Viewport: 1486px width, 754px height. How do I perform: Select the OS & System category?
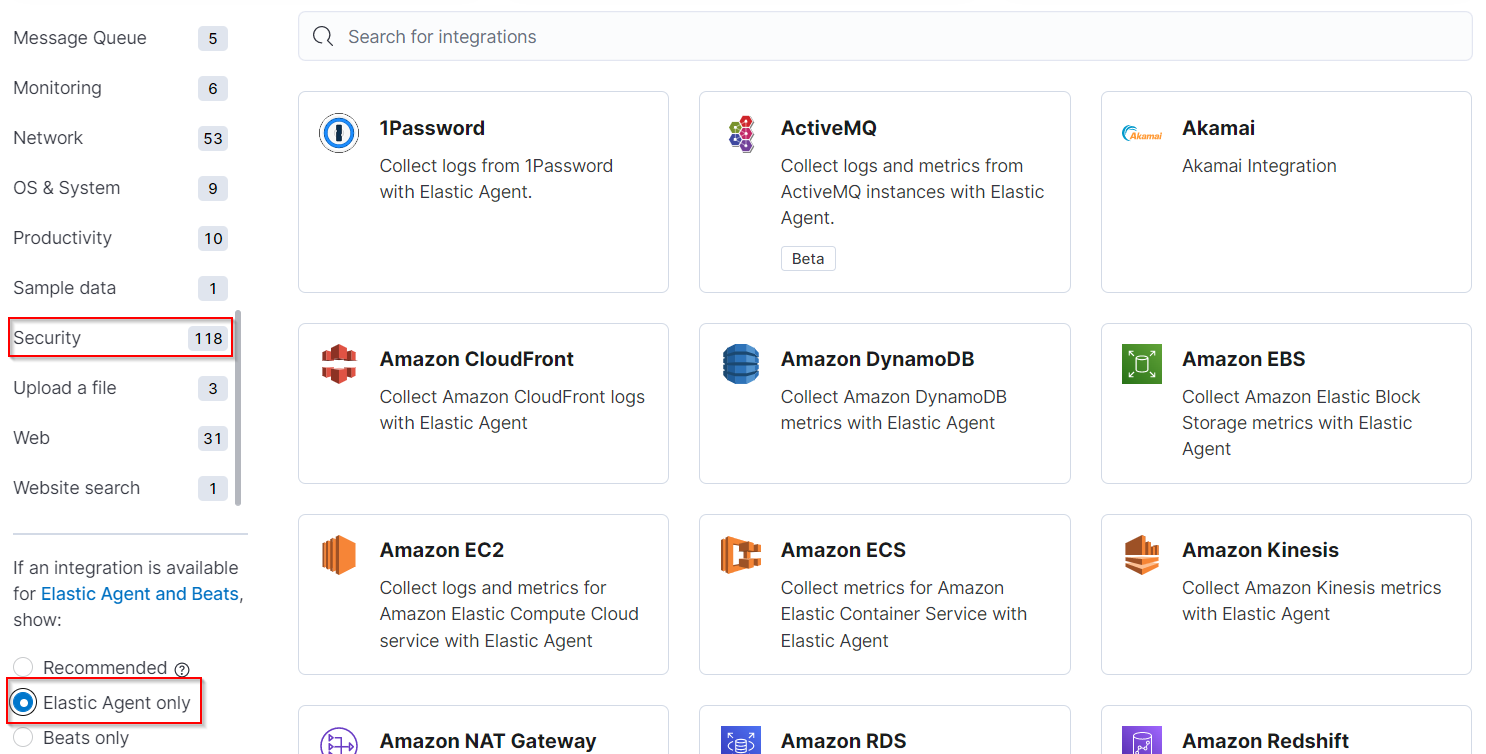(121, 188)
